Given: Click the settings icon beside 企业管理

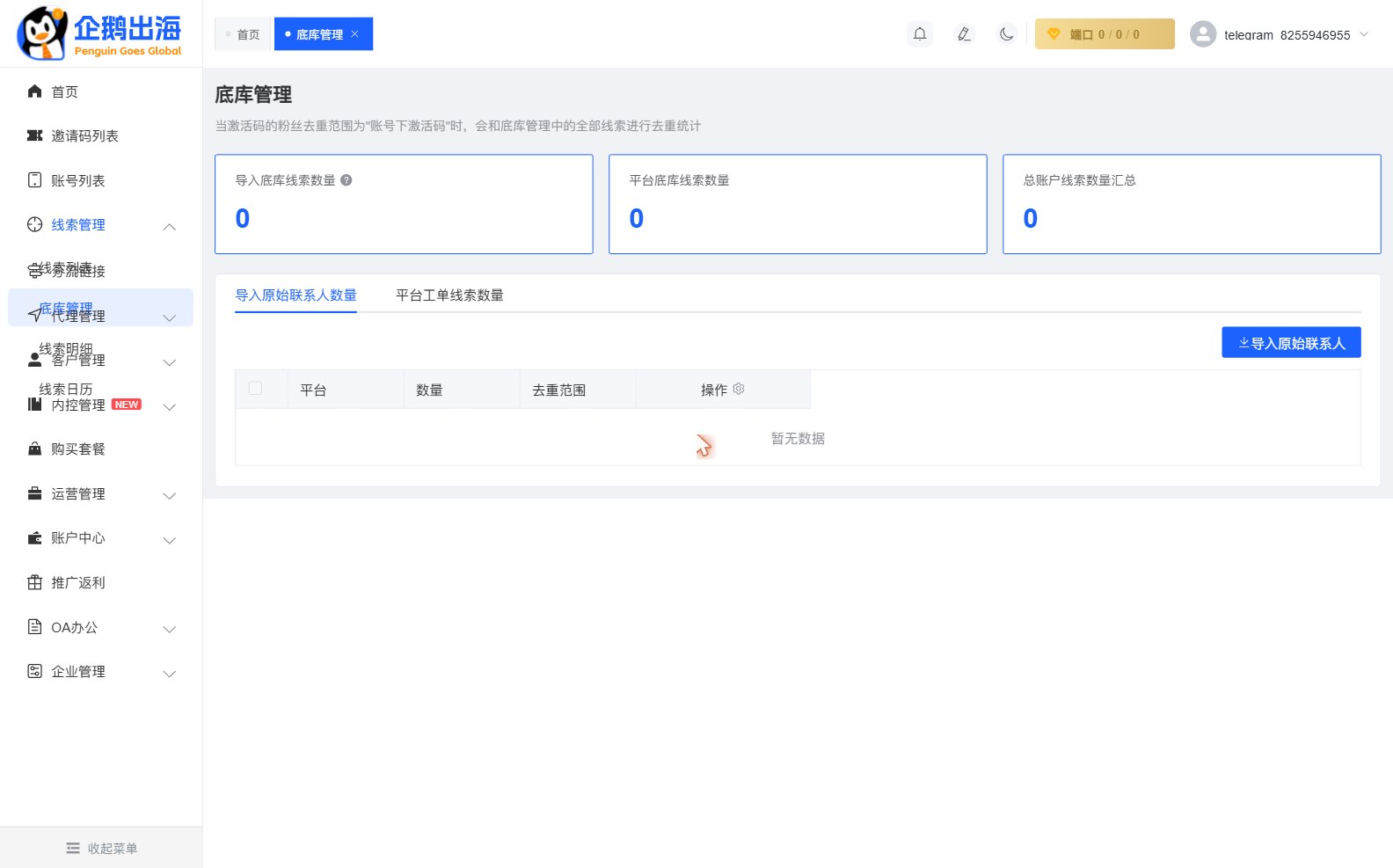Looking at the screenshot, I should click(x=35, y=671).
